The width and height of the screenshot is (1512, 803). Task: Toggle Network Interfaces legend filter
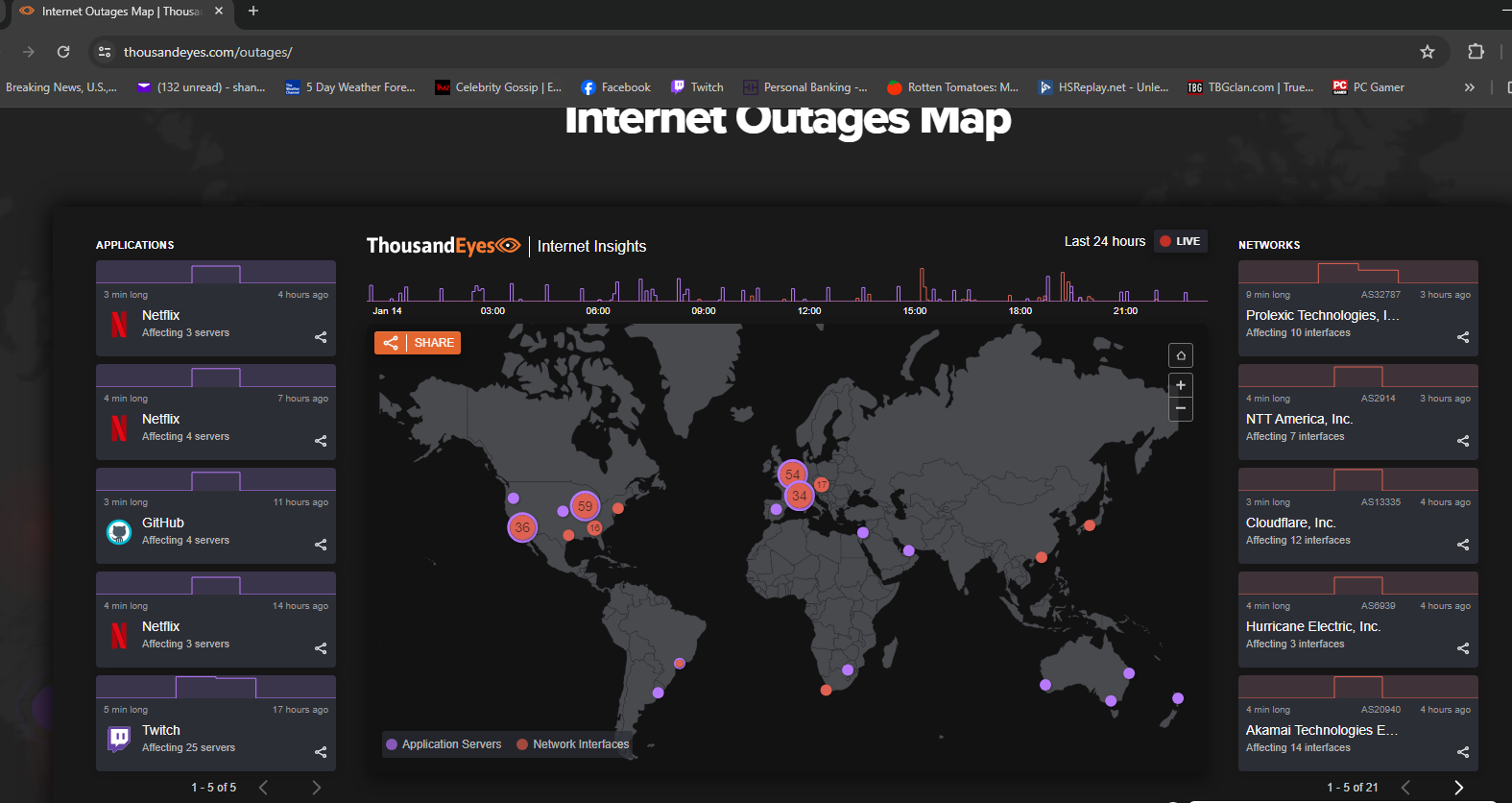(573, 744)
